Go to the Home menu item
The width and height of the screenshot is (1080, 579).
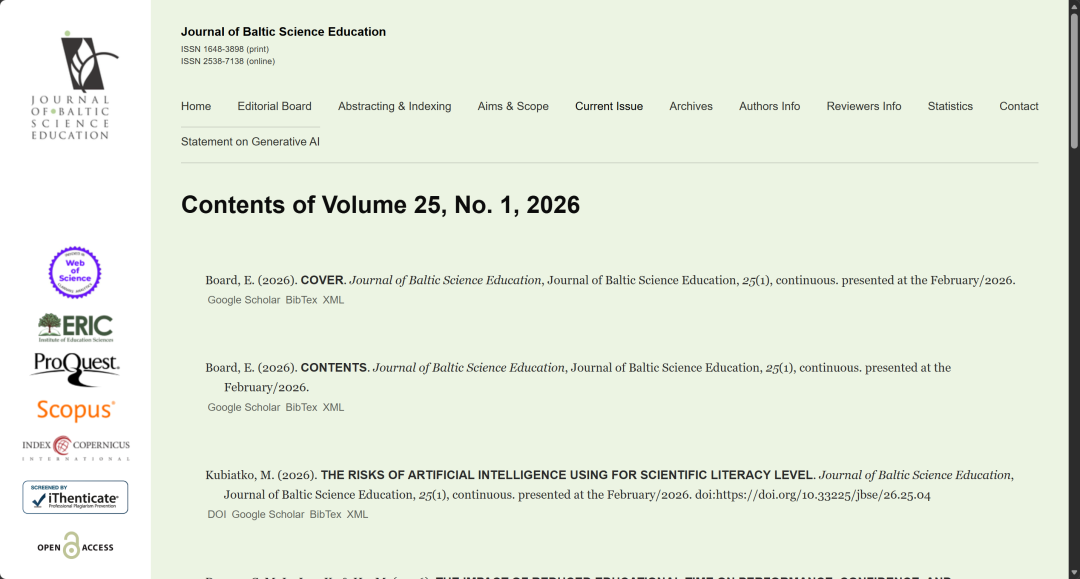(x=196, y=106)
